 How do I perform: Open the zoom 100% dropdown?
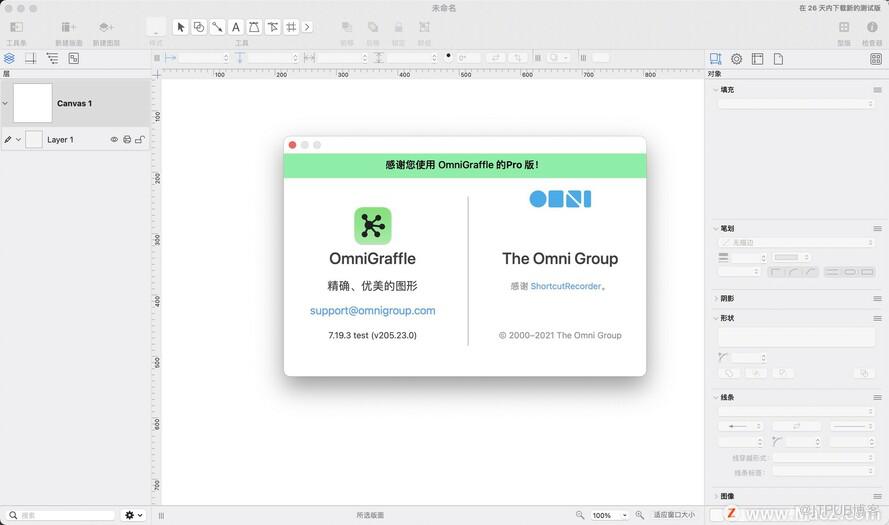[x=609, y=515]
